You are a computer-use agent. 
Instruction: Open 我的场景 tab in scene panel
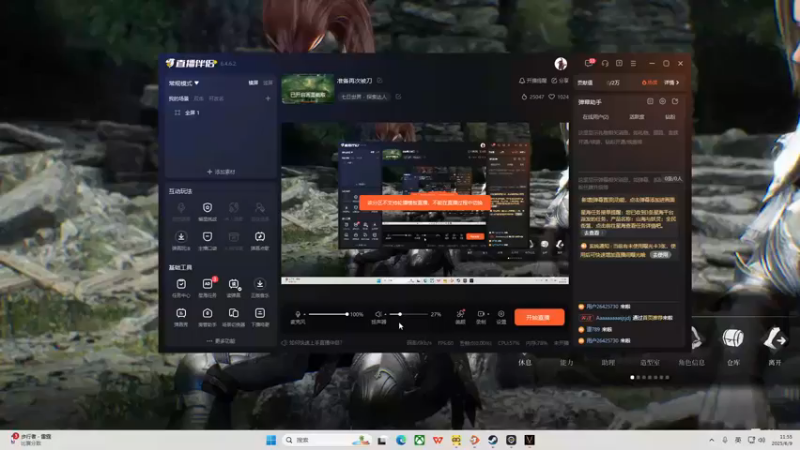[179, 98]
